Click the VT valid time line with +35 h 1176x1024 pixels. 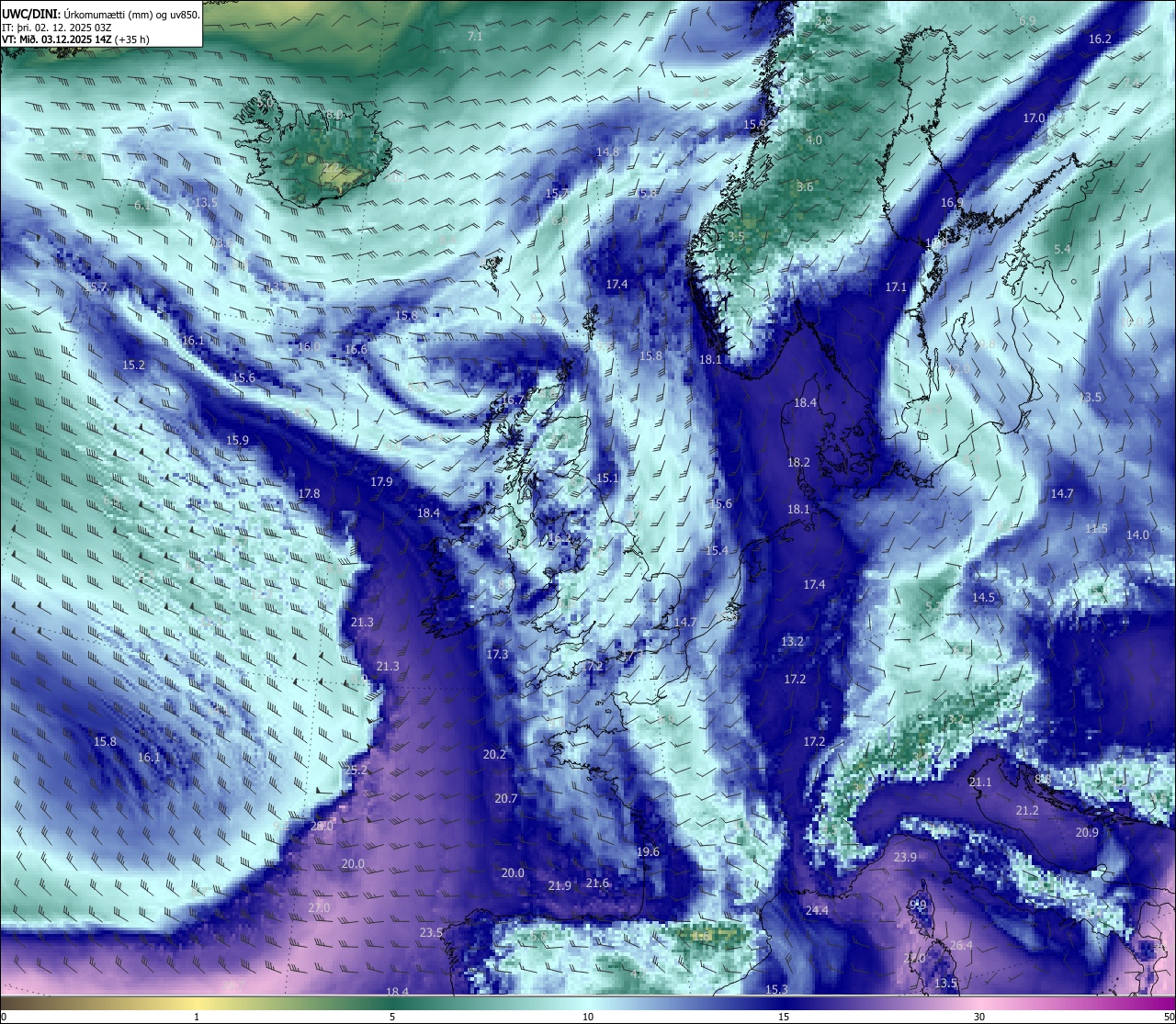(x=75, y=39)
